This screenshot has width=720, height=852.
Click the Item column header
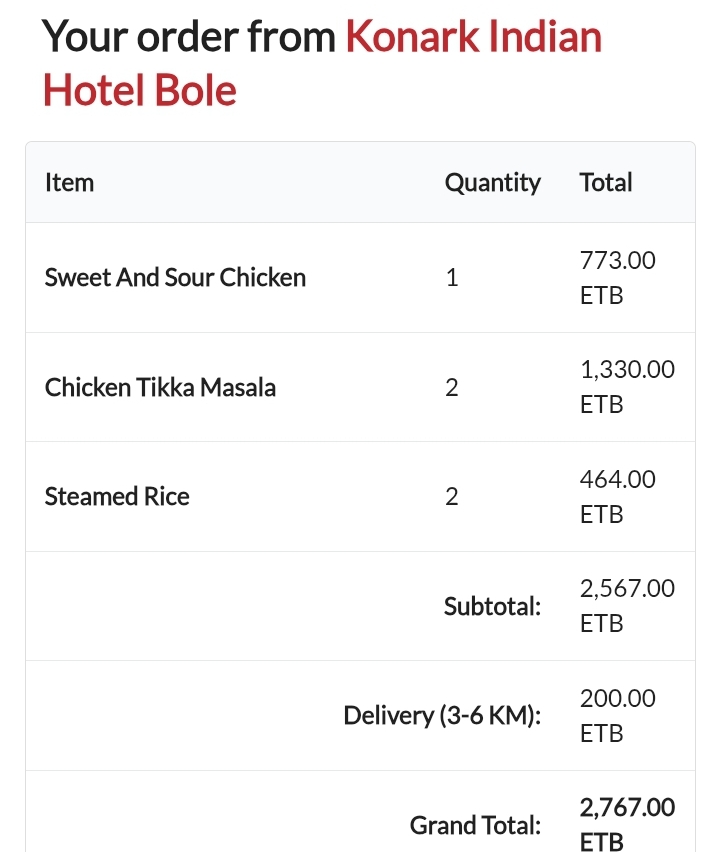click(69, 183)
